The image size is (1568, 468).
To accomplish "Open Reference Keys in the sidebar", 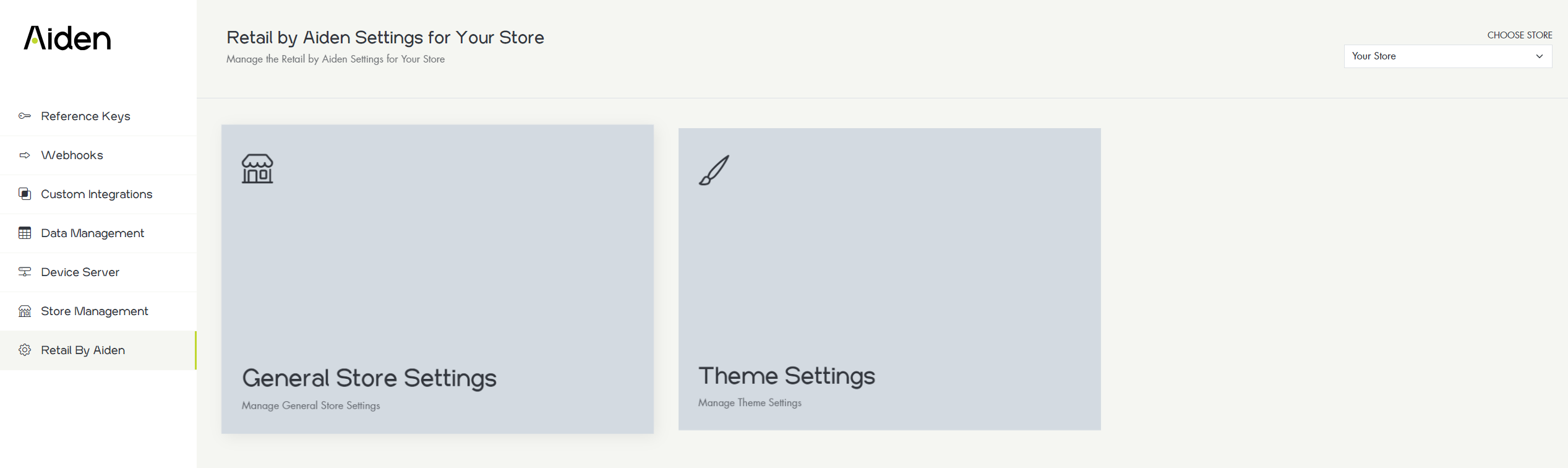I will click(x=85, y=116).
